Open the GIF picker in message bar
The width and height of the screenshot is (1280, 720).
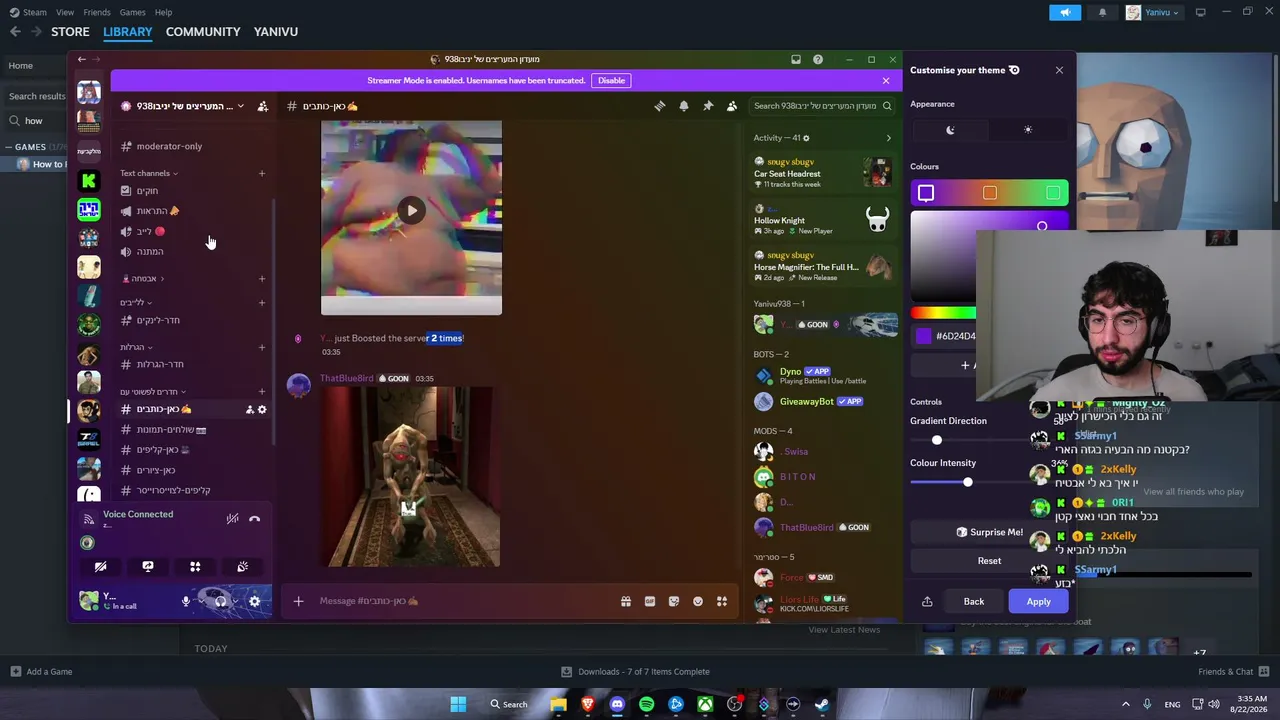[650, 601]
